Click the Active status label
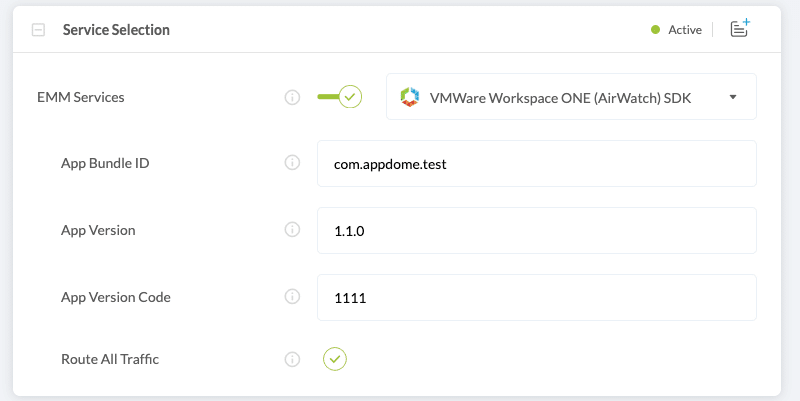 [685, 30]
